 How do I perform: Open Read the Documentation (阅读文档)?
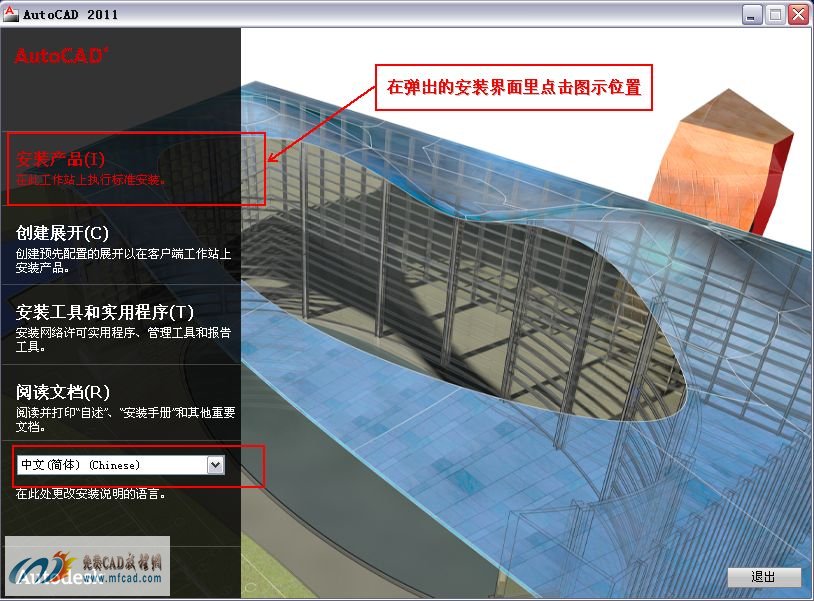[x=63, y=392]
